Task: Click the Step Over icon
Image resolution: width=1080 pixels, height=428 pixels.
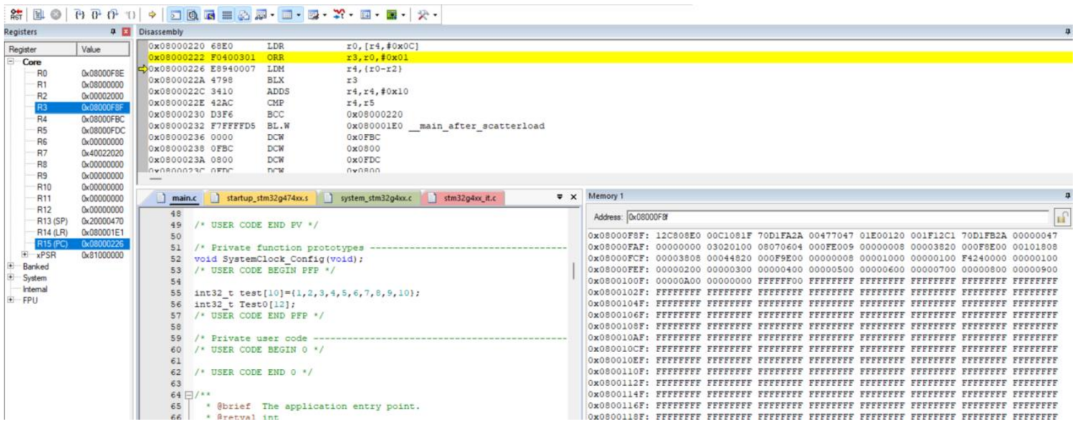Action: [96, 14]
